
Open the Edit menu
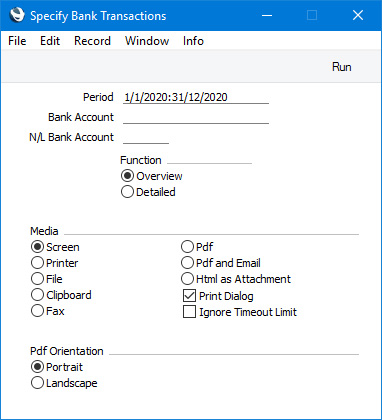tap(50, 41)
